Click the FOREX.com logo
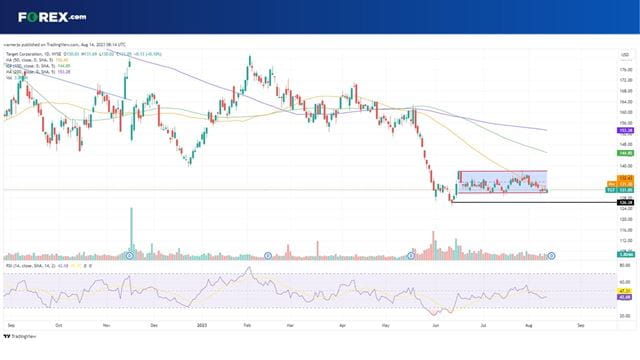This screenshot has width=640, height=360. 52,17
